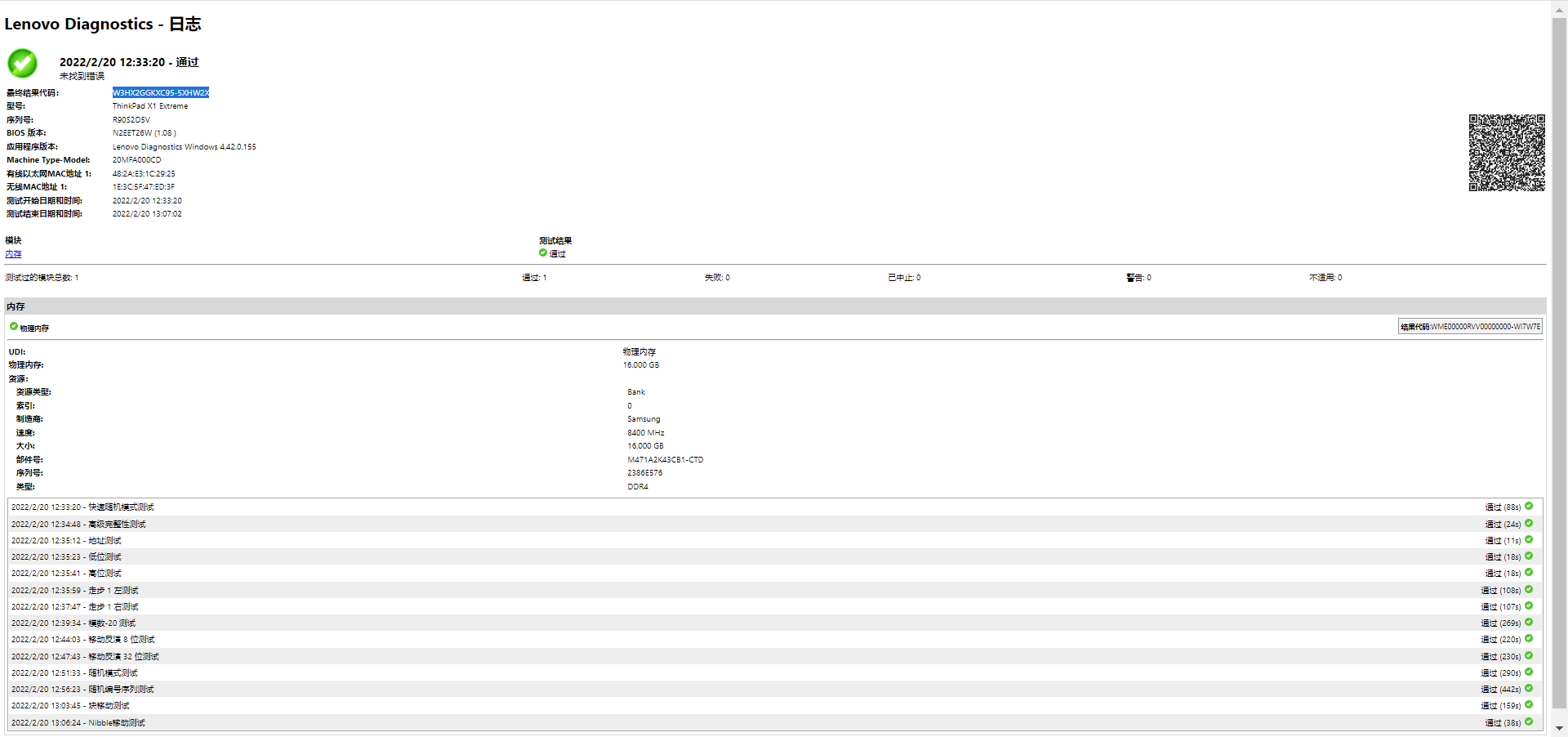Click the pass icon for 快速随机模式测试 row
1568x737 pixels.
(x=1529, y=506)
